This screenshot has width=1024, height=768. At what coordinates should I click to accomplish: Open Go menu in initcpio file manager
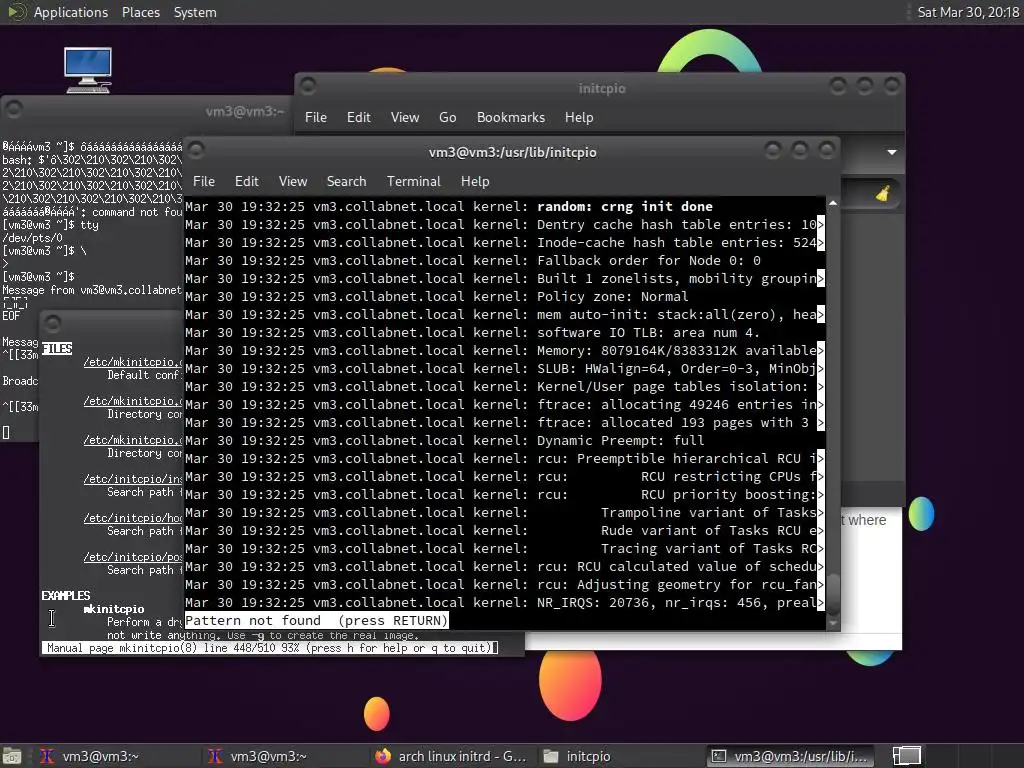(x=447, y=118)
